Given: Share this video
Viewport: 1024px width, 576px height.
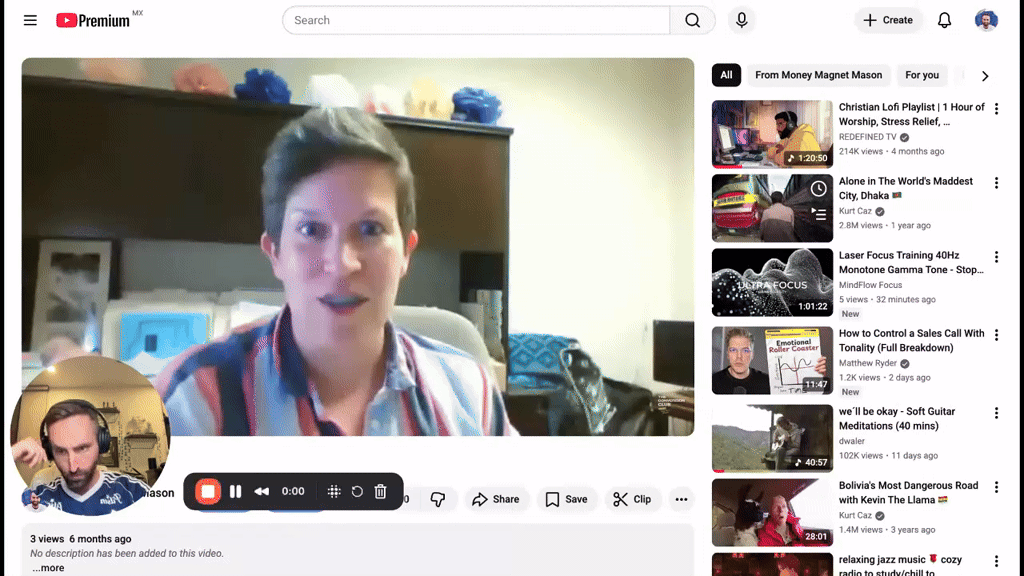Looking at the screenshot, I should tap(496, 499).
